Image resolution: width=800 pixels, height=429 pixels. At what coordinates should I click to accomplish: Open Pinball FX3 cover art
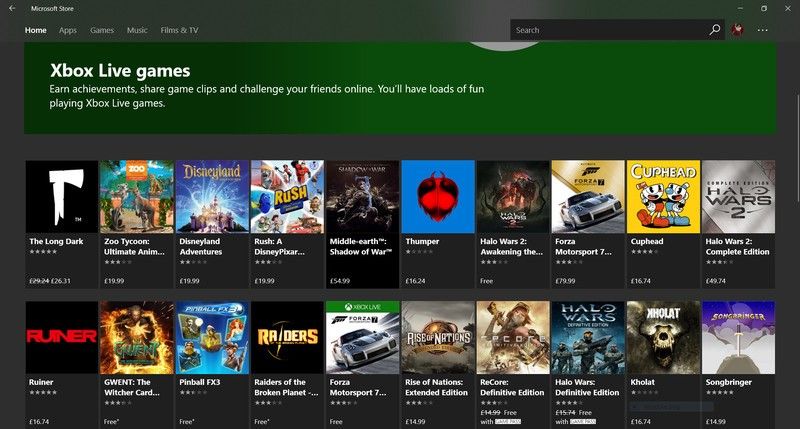212,338
